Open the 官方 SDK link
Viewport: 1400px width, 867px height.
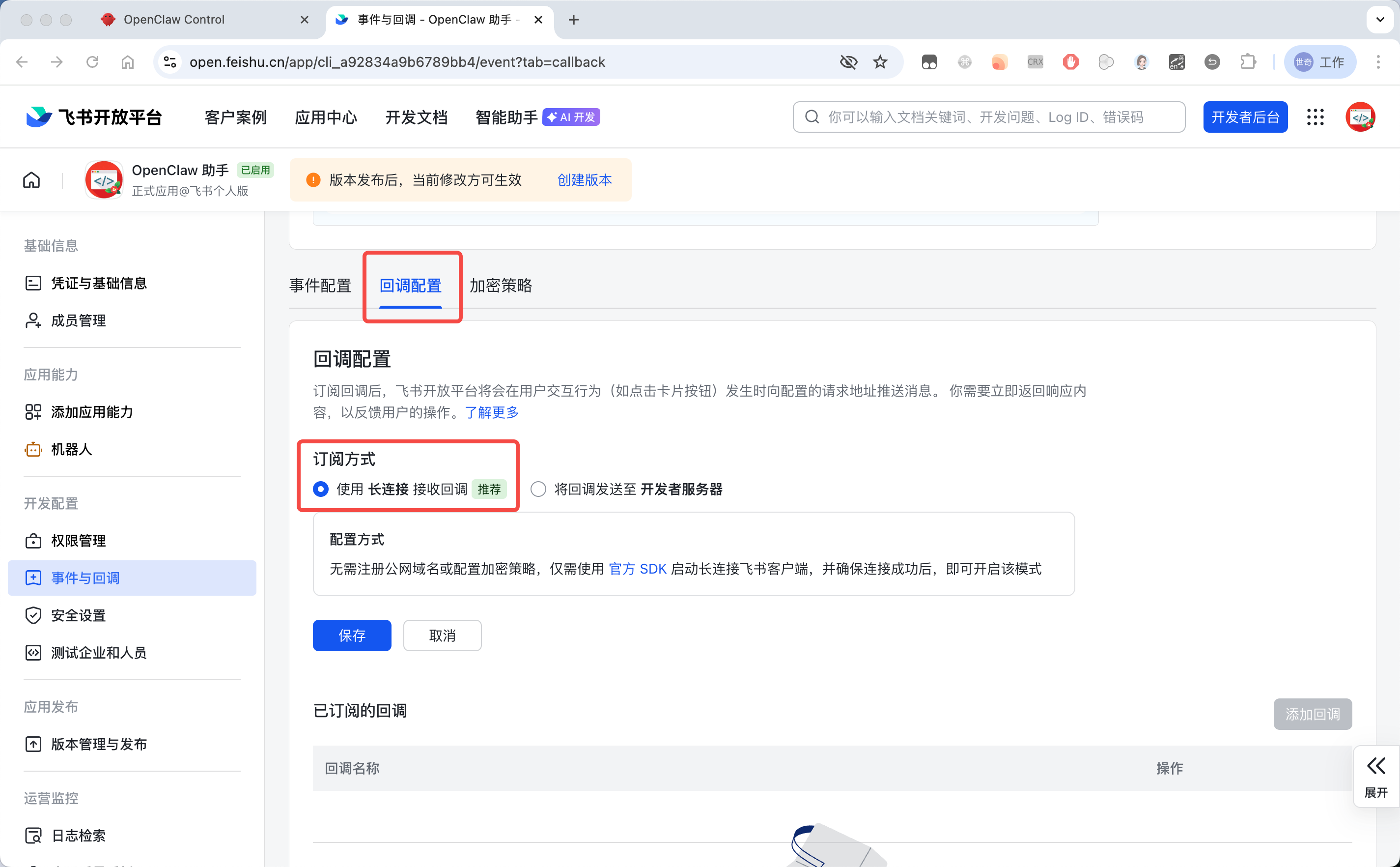[x=637, y=569]
